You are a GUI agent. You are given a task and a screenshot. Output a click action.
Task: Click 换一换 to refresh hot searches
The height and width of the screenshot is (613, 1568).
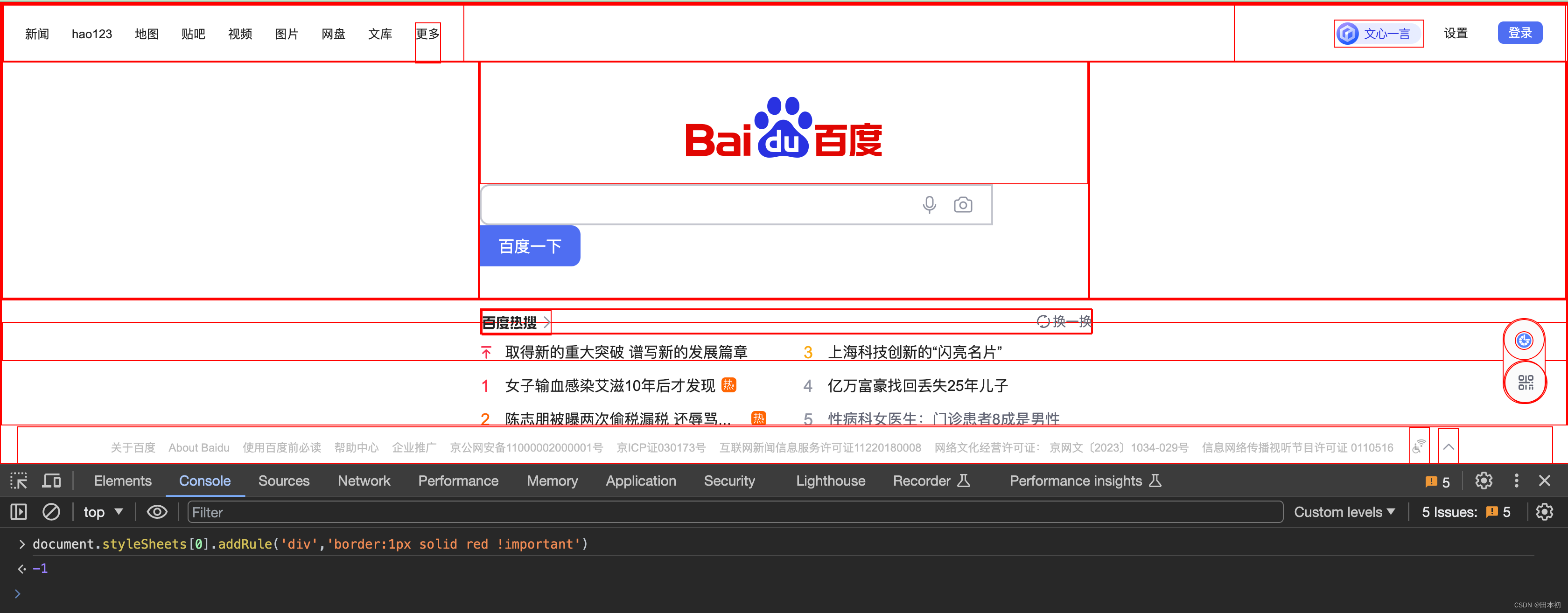point(1064,321)
